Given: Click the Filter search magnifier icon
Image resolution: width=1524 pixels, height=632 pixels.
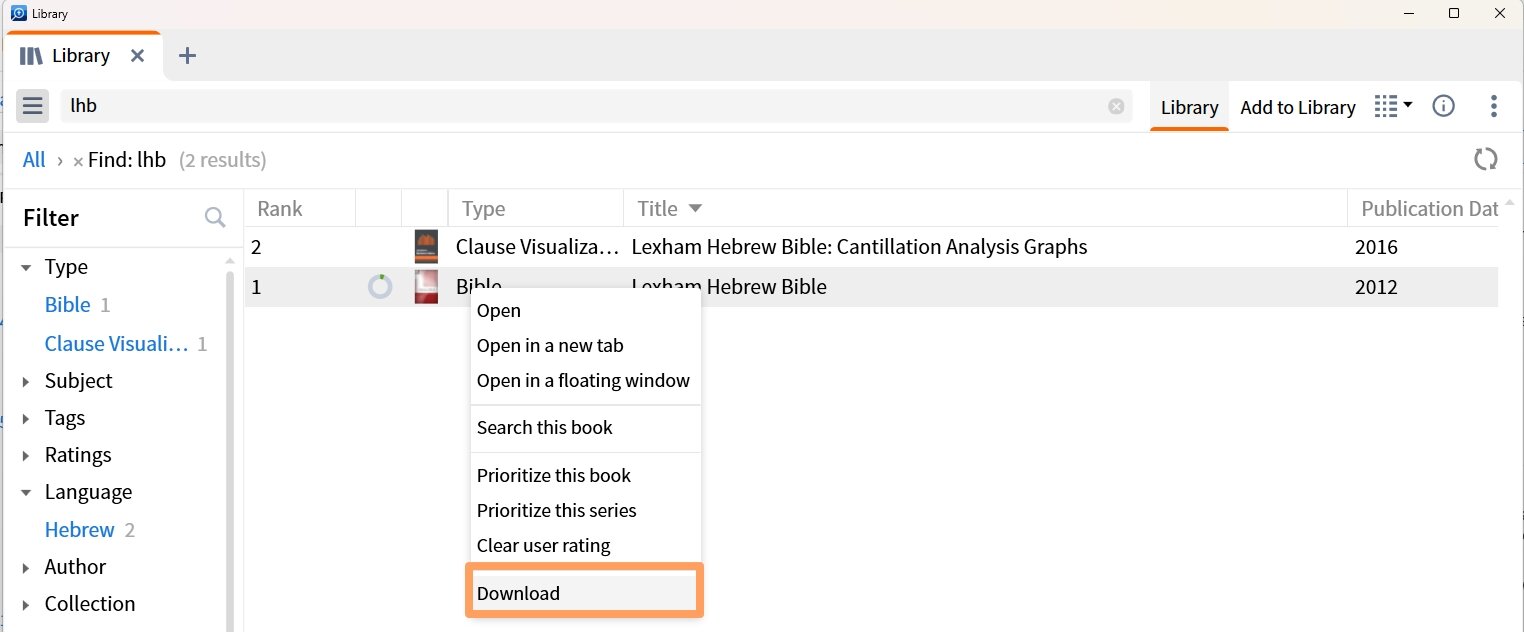Looking at the screenshot, I should tap(215, 217).
